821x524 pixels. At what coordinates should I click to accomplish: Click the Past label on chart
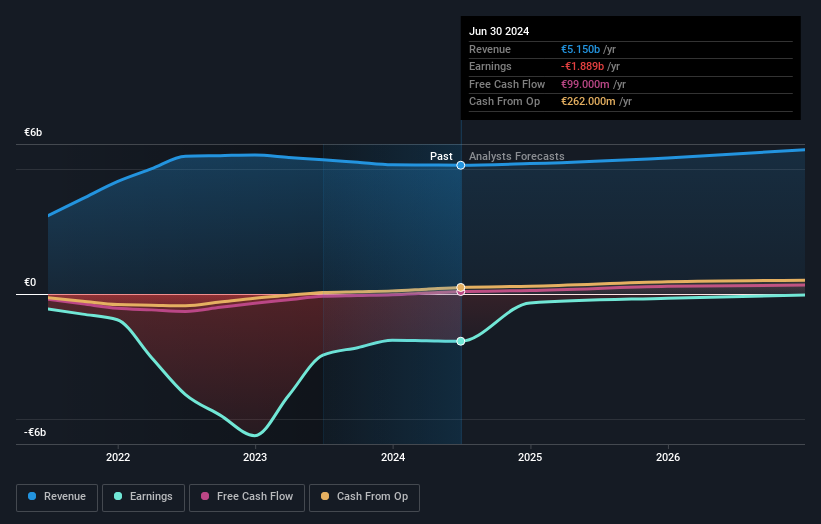[x=441, y=156]
